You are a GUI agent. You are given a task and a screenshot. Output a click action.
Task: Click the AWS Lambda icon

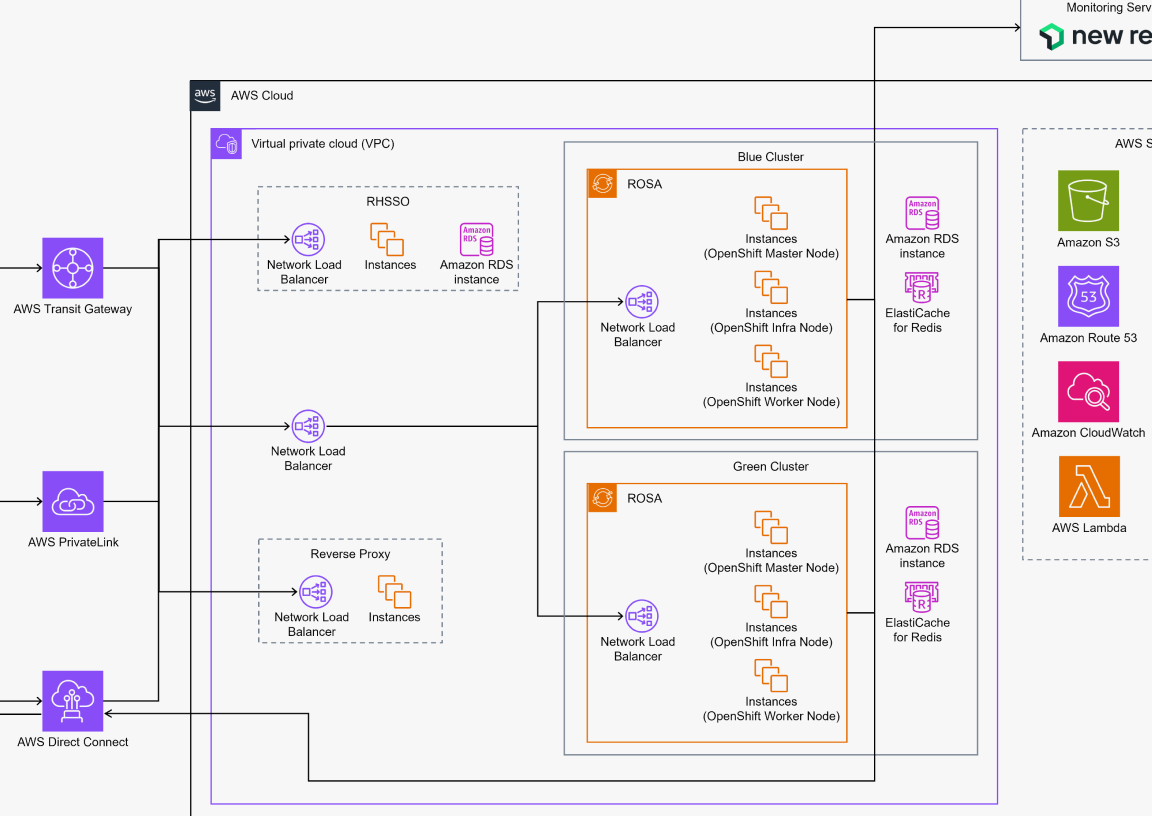point(1090,486)
